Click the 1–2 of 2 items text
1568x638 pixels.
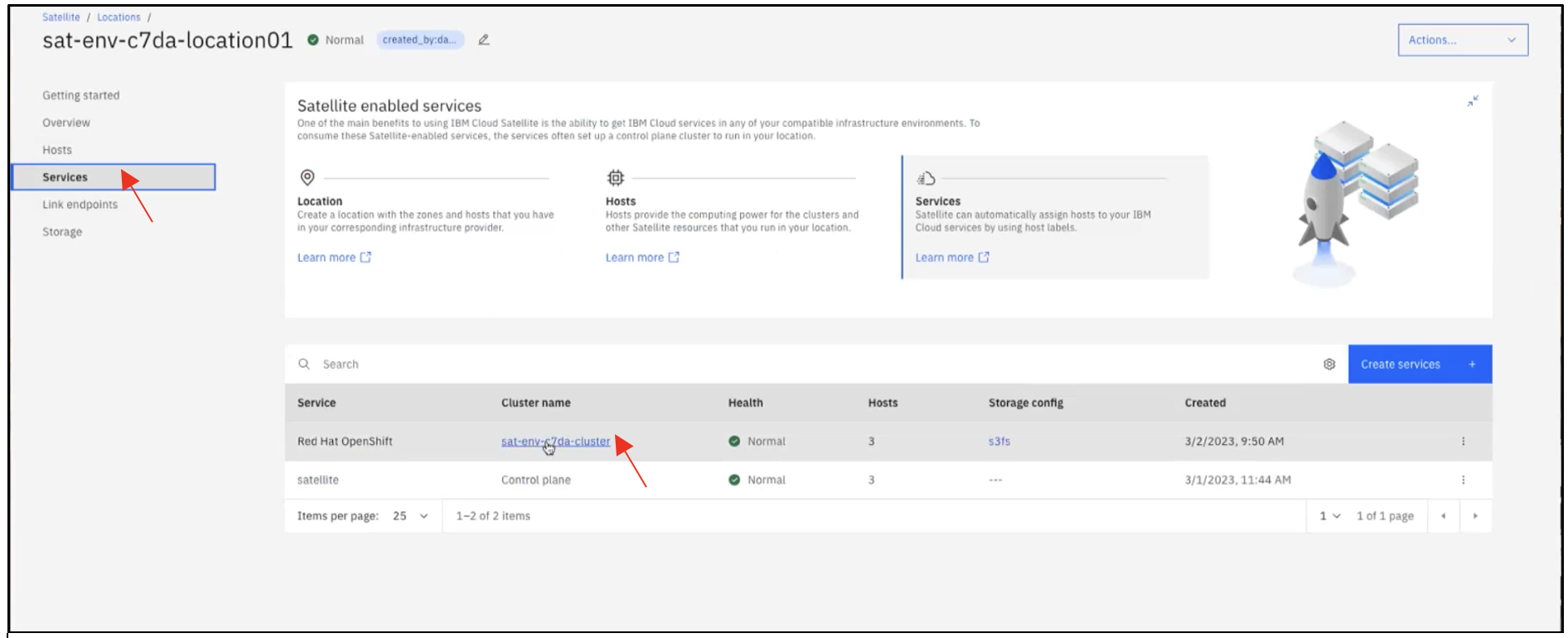click(493, 516)
